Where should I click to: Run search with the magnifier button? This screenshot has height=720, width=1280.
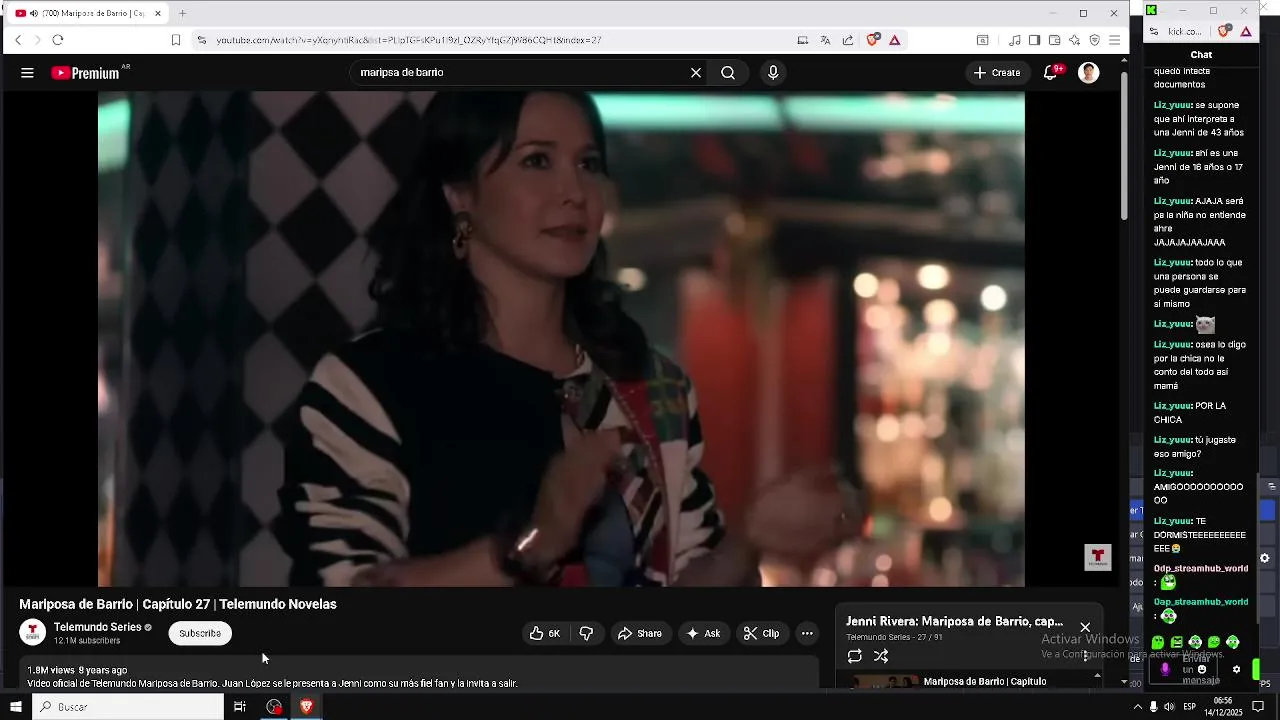[x=728, y=73]
